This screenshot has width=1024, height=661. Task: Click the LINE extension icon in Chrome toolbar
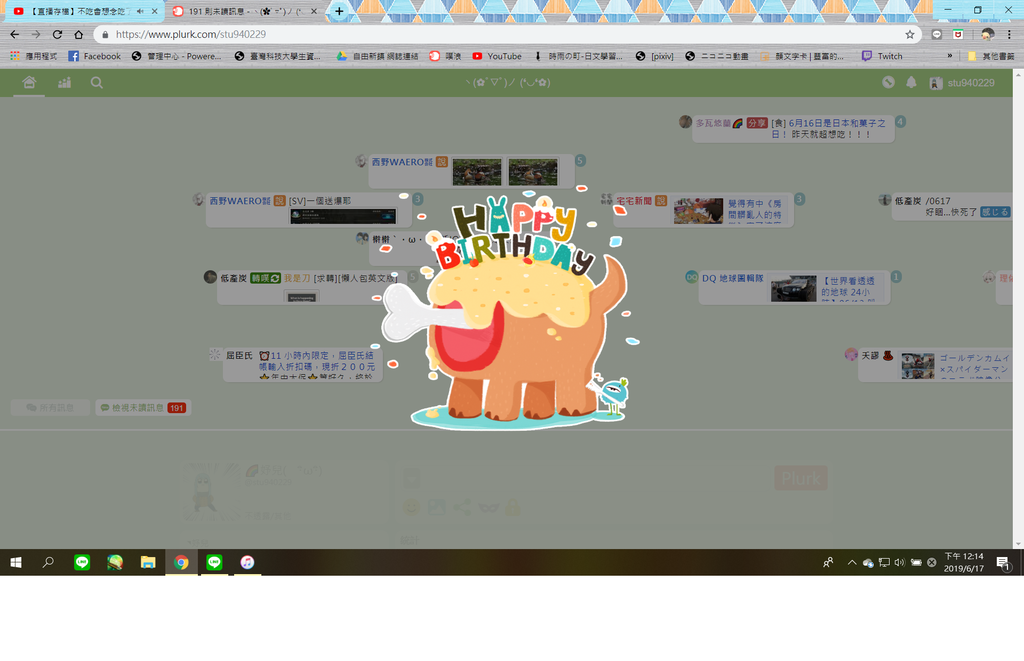click(x=936, y=34)
